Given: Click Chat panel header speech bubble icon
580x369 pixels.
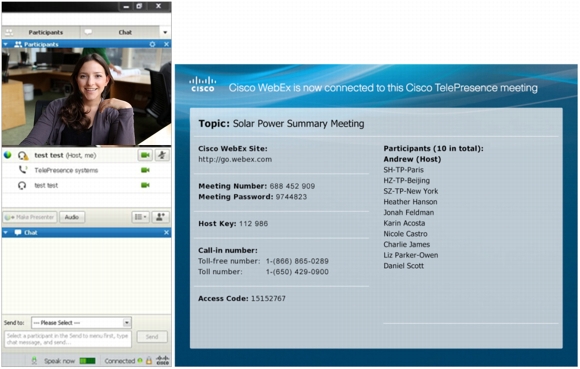Looking at the screenshot, I should (18, 233).
